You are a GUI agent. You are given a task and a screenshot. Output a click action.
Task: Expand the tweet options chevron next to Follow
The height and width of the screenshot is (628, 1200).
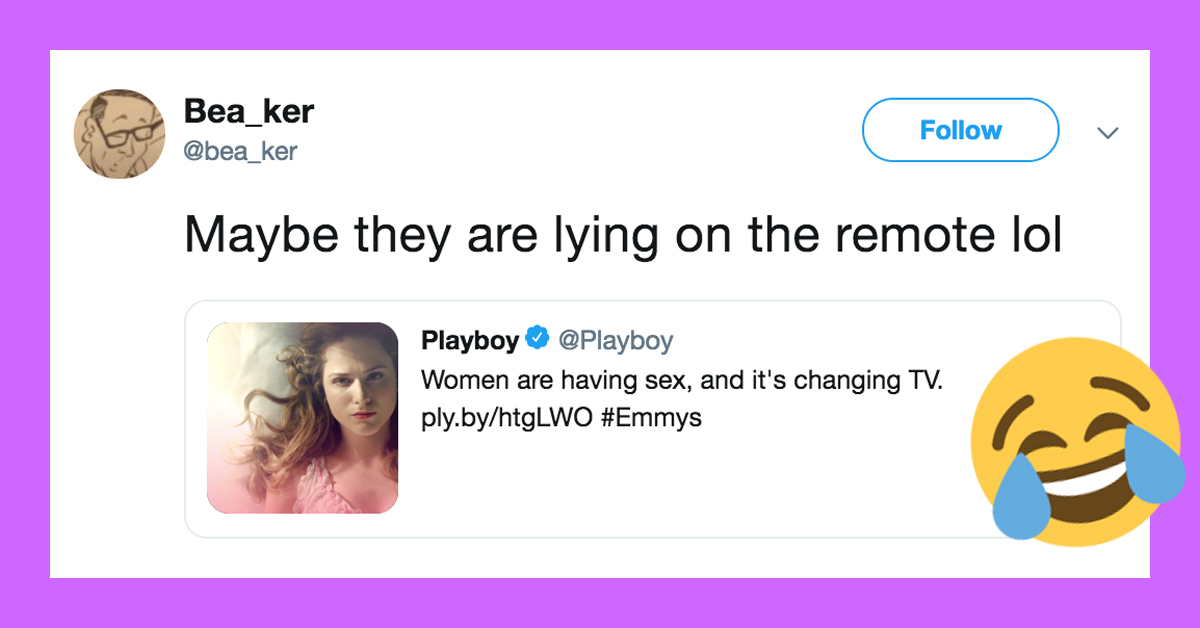coord(1107,132)
